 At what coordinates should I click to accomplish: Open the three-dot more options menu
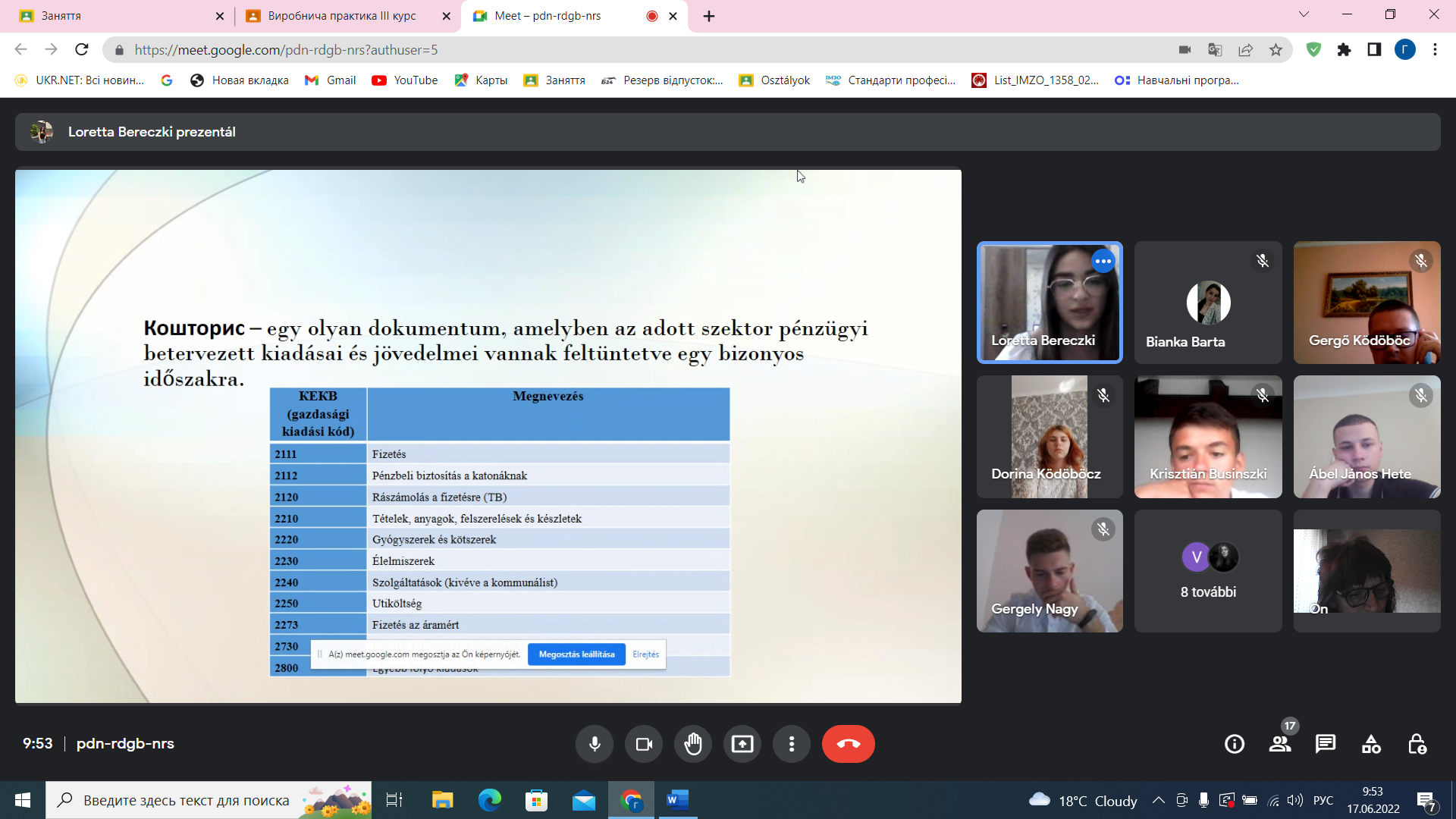pos(792,744)
